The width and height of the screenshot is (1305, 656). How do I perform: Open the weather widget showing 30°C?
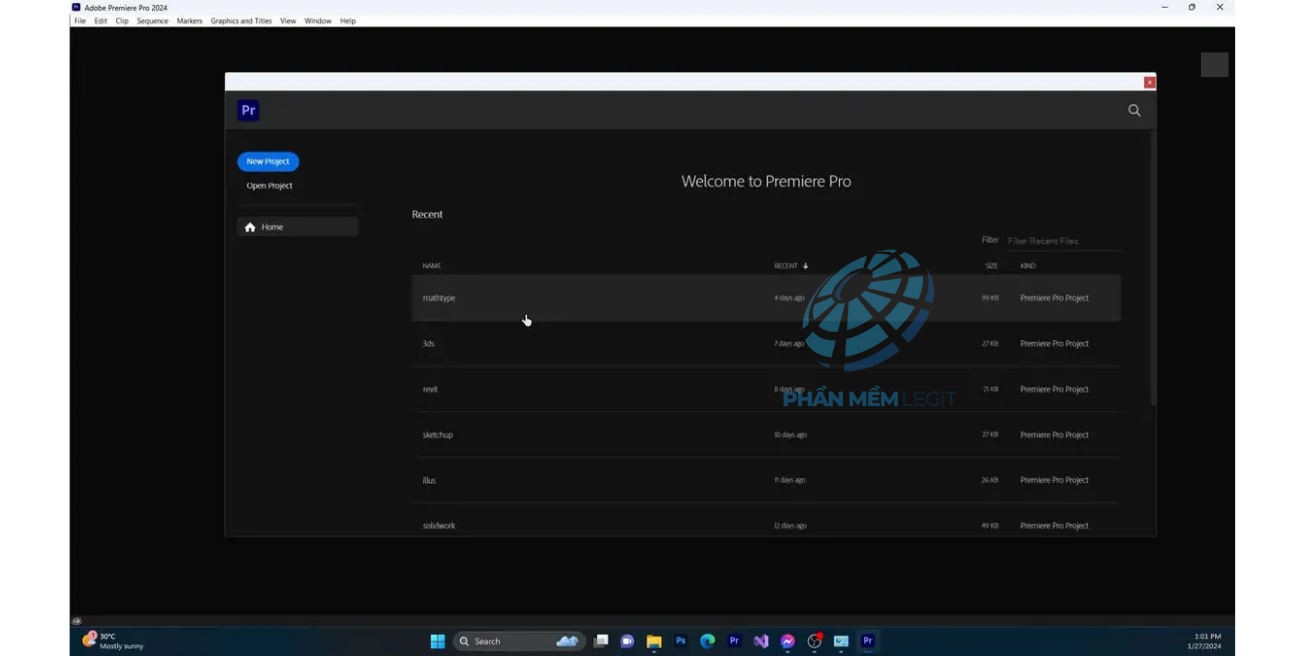[112, 641]
